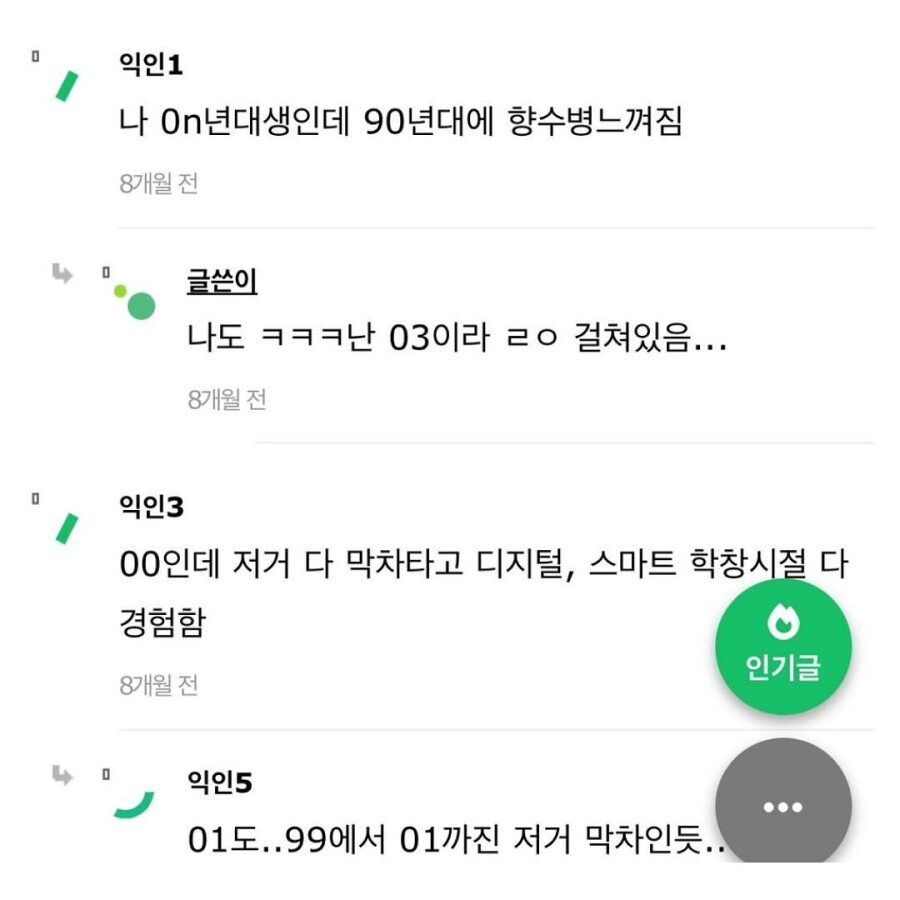Click the small badge icon beside 익인1
Image resolution: width=900 pixels, height=900 pixels.
[x=35, y=55]
